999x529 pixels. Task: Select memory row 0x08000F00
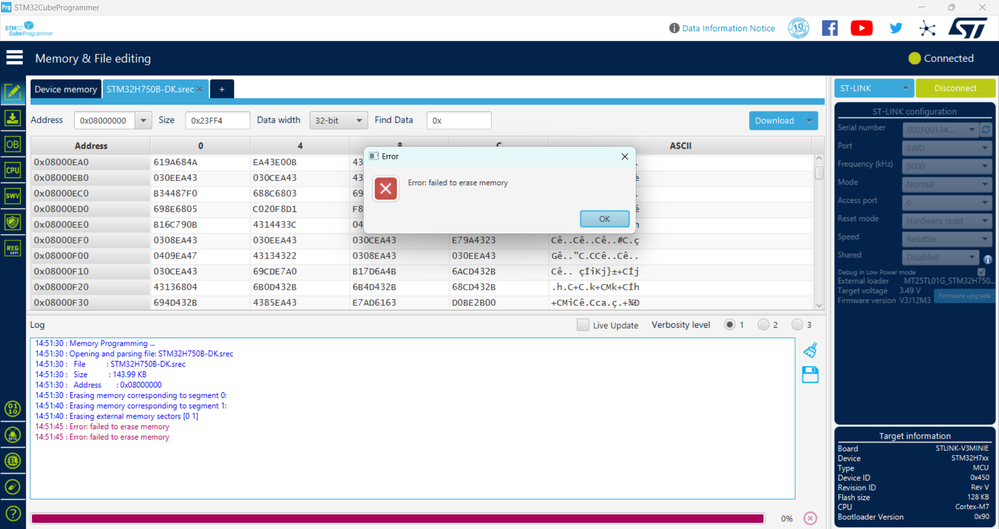(x=422, y=256)
